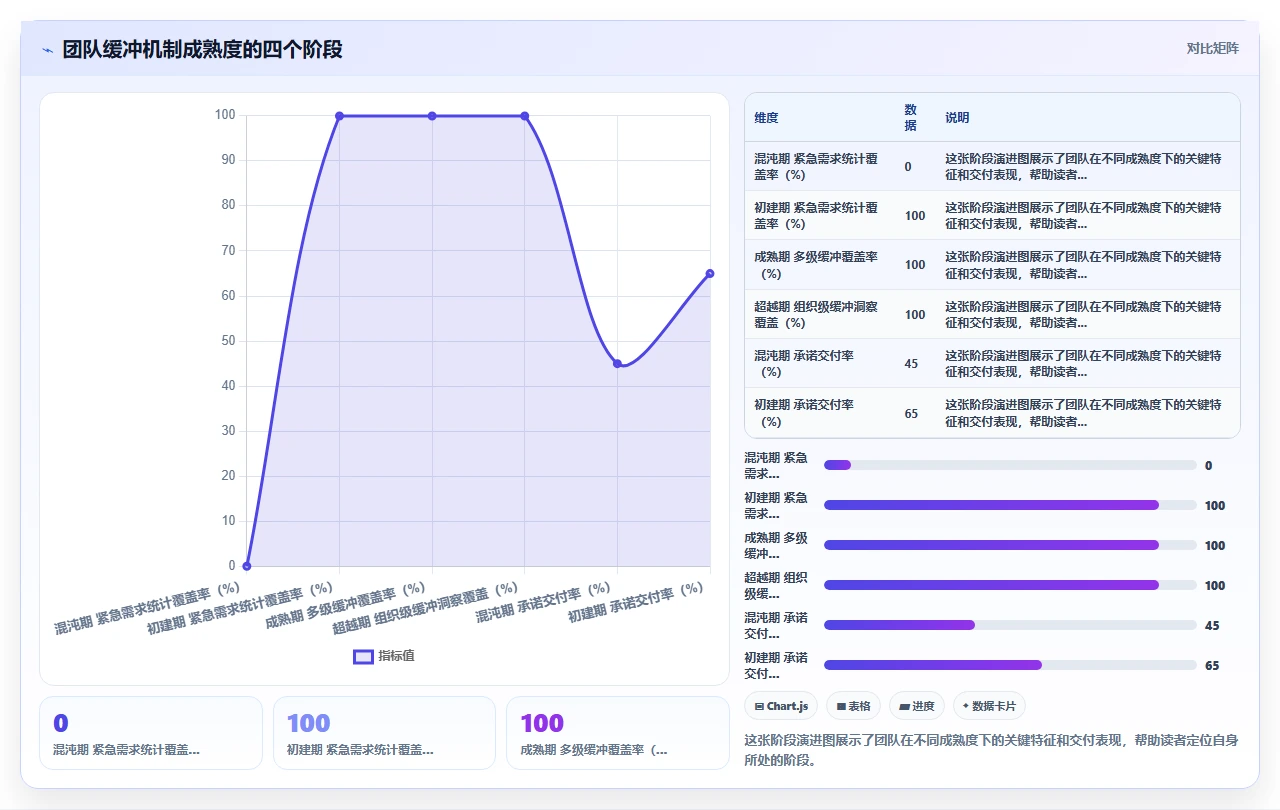Click the chart data point at value 0

pos(247,566)
